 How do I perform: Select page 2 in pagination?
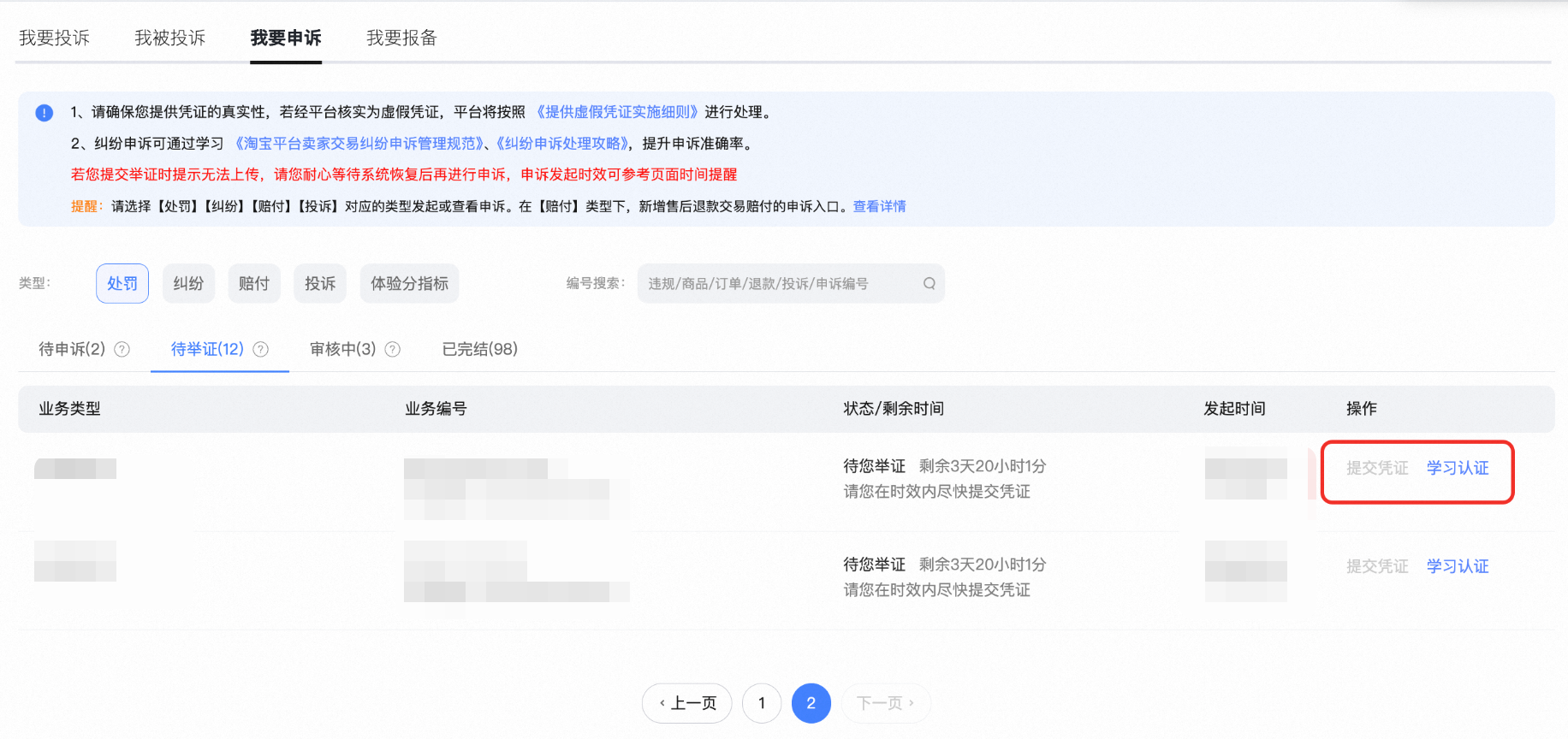coord(811,703)
